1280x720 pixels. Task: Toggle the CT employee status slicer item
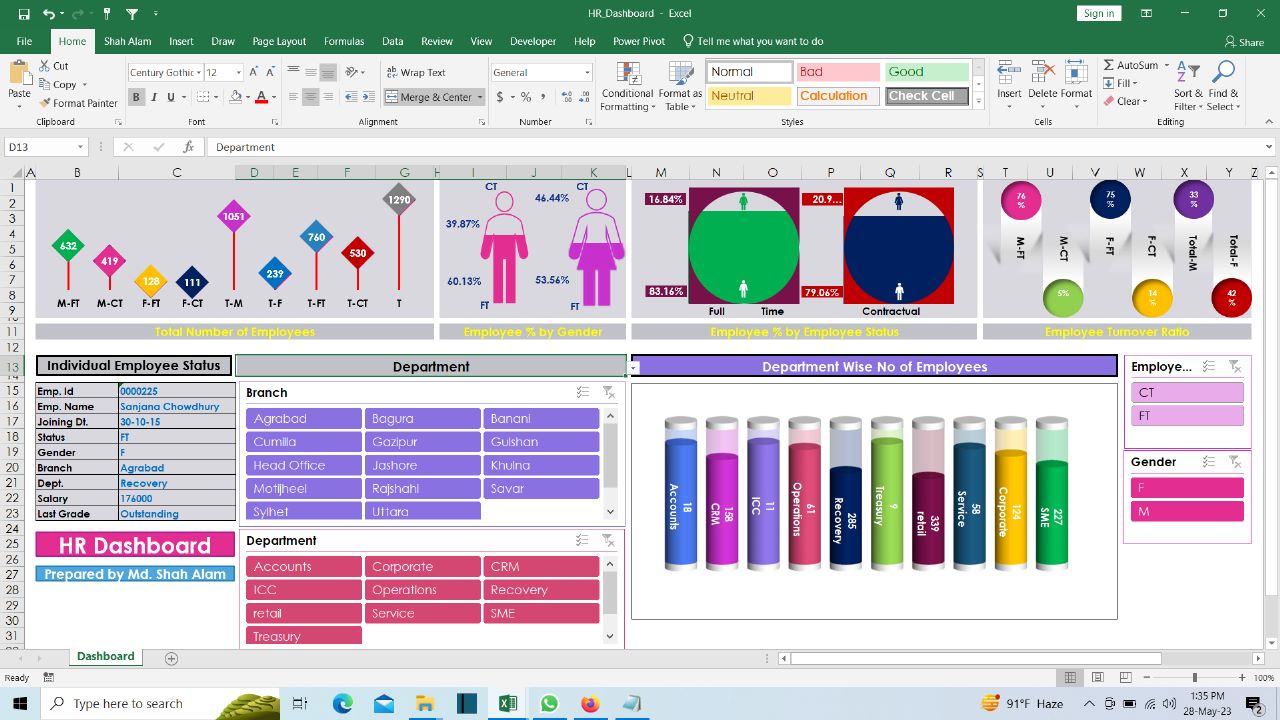point(1187,393)
